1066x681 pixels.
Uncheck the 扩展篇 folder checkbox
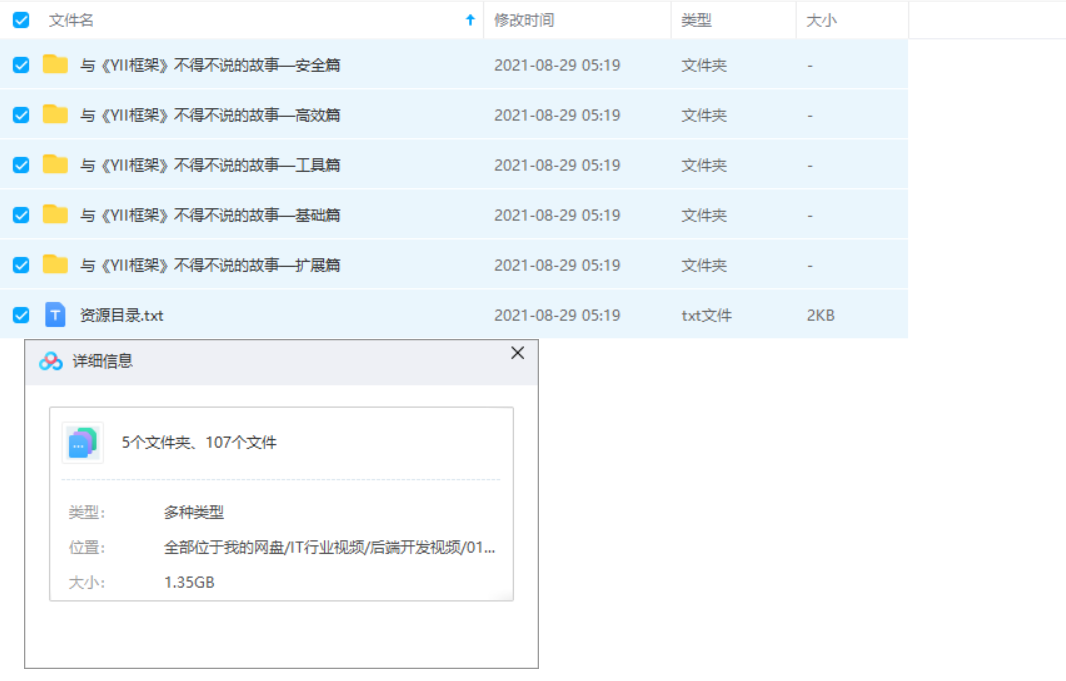[21, 265]
